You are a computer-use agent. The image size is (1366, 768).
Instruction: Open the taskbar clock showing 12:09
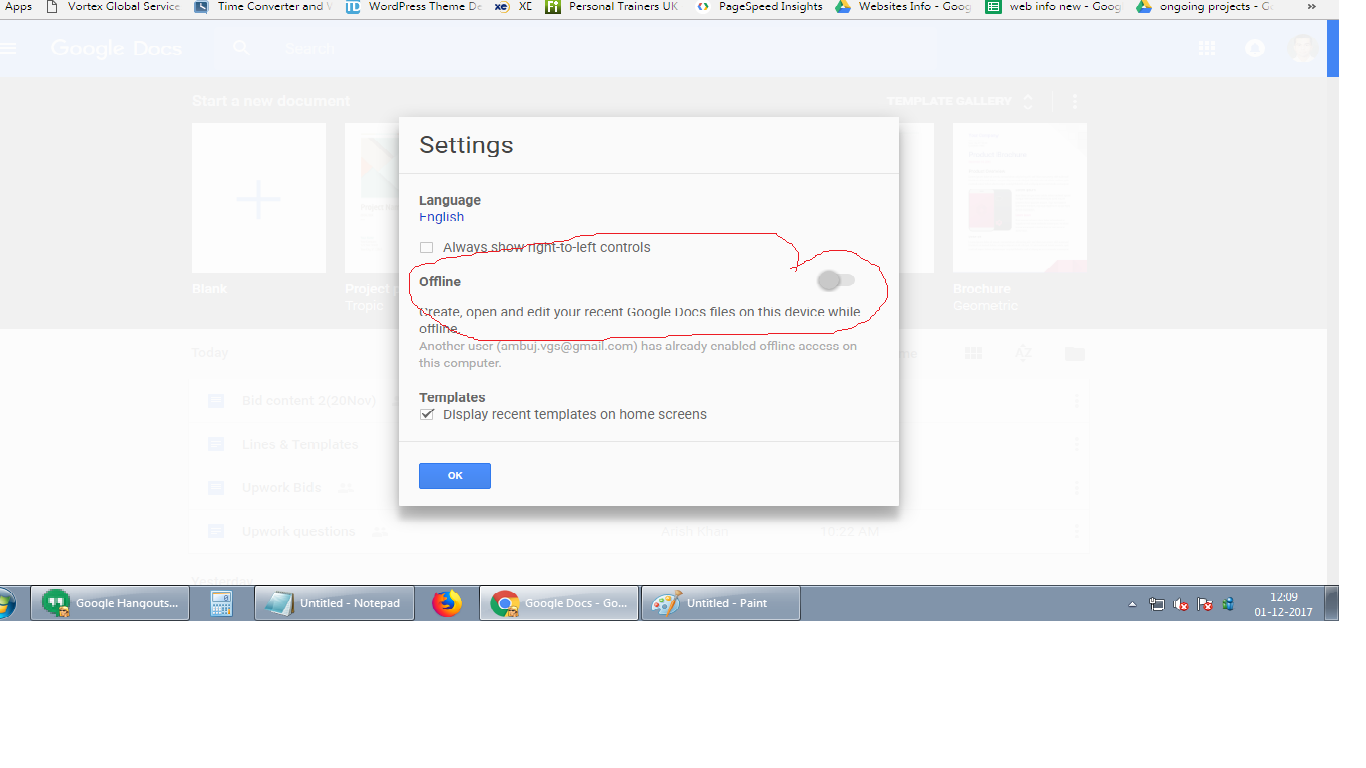(1283, 604)
